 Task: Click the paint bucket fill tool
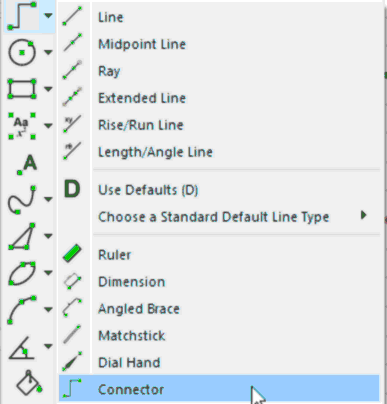pos(29,382)
